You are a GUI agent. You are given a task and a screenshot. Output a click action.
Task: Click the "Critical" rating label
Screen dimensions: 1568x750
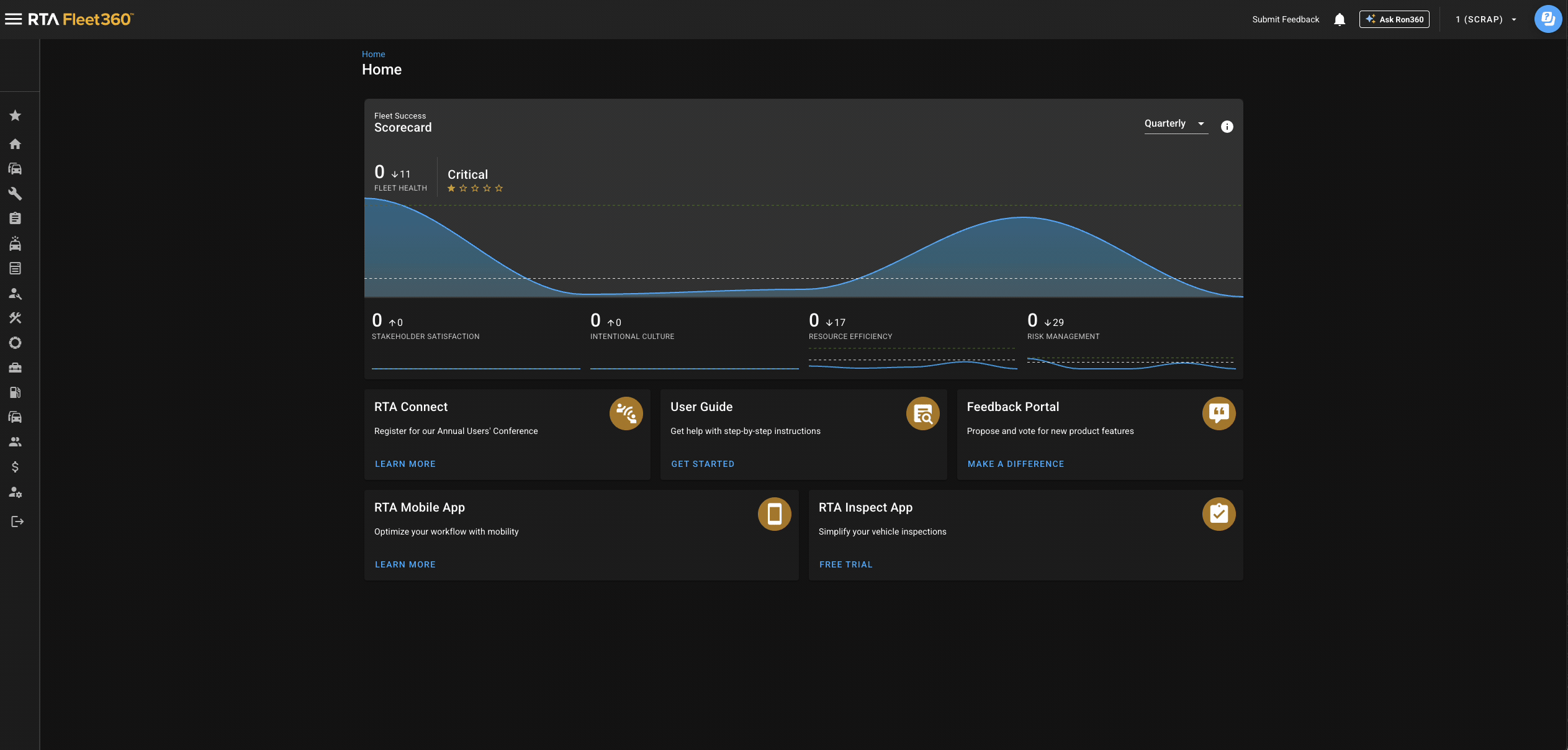coord(468,174)
